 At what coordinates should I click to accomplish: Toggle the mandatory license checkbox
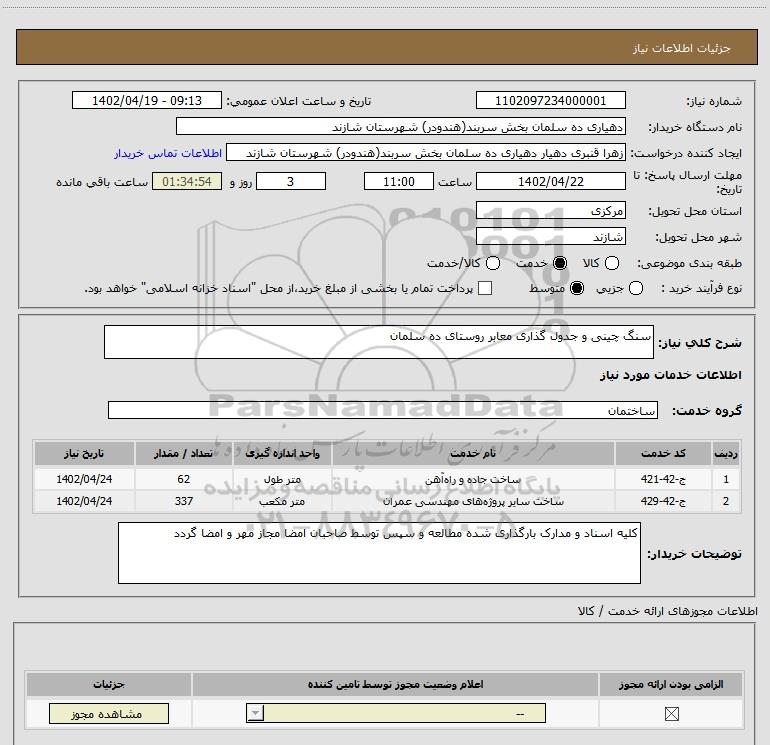point(671,714)
